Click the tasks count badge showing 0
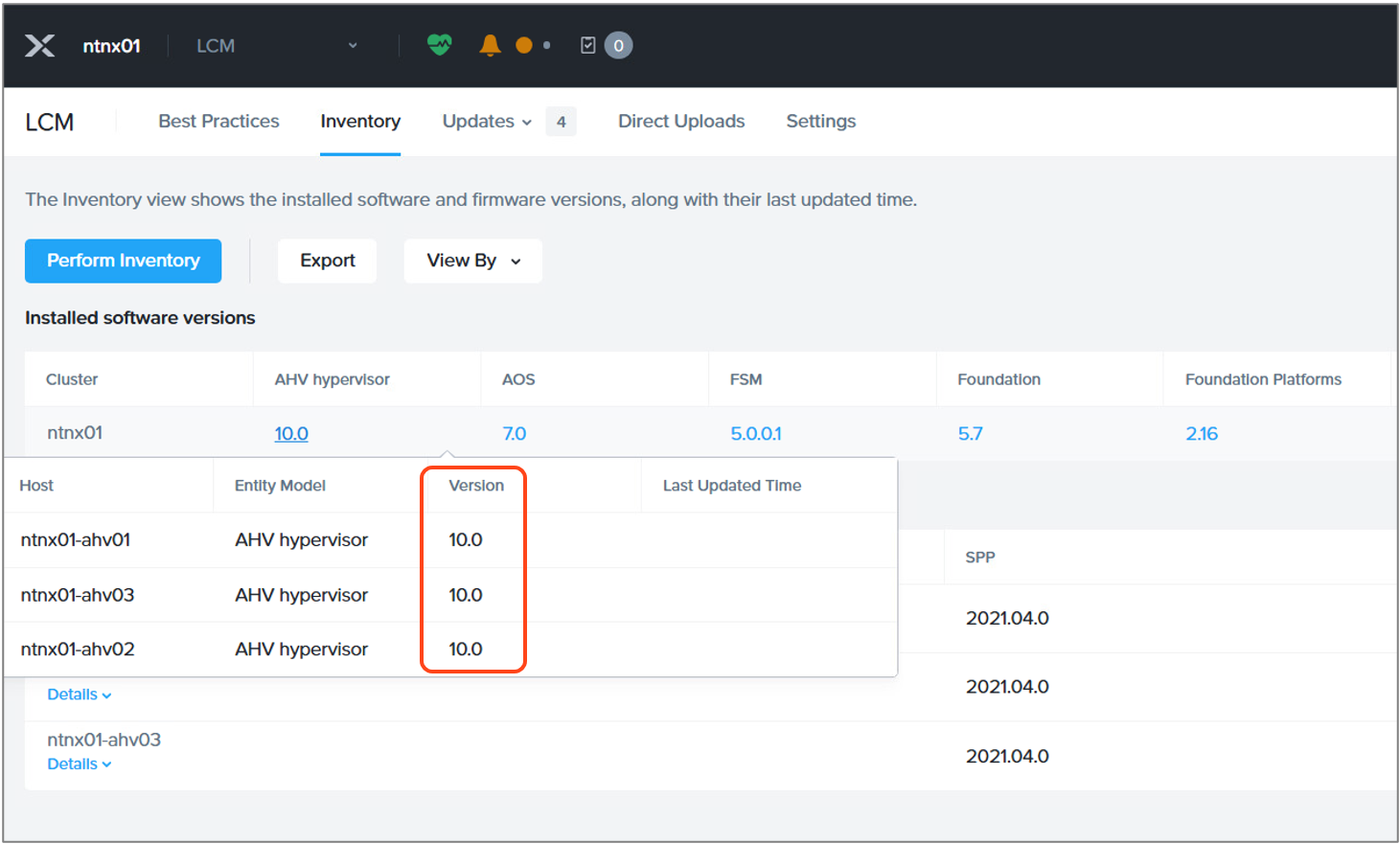 pos(618,45)
